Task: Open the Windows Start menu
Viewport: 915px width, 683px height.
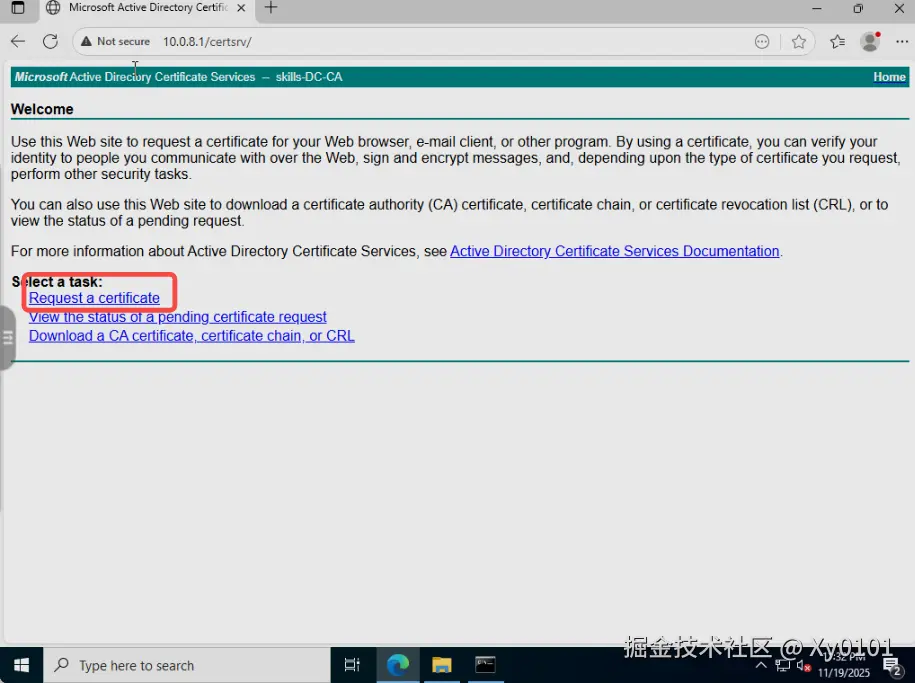Action: (22, 665)
